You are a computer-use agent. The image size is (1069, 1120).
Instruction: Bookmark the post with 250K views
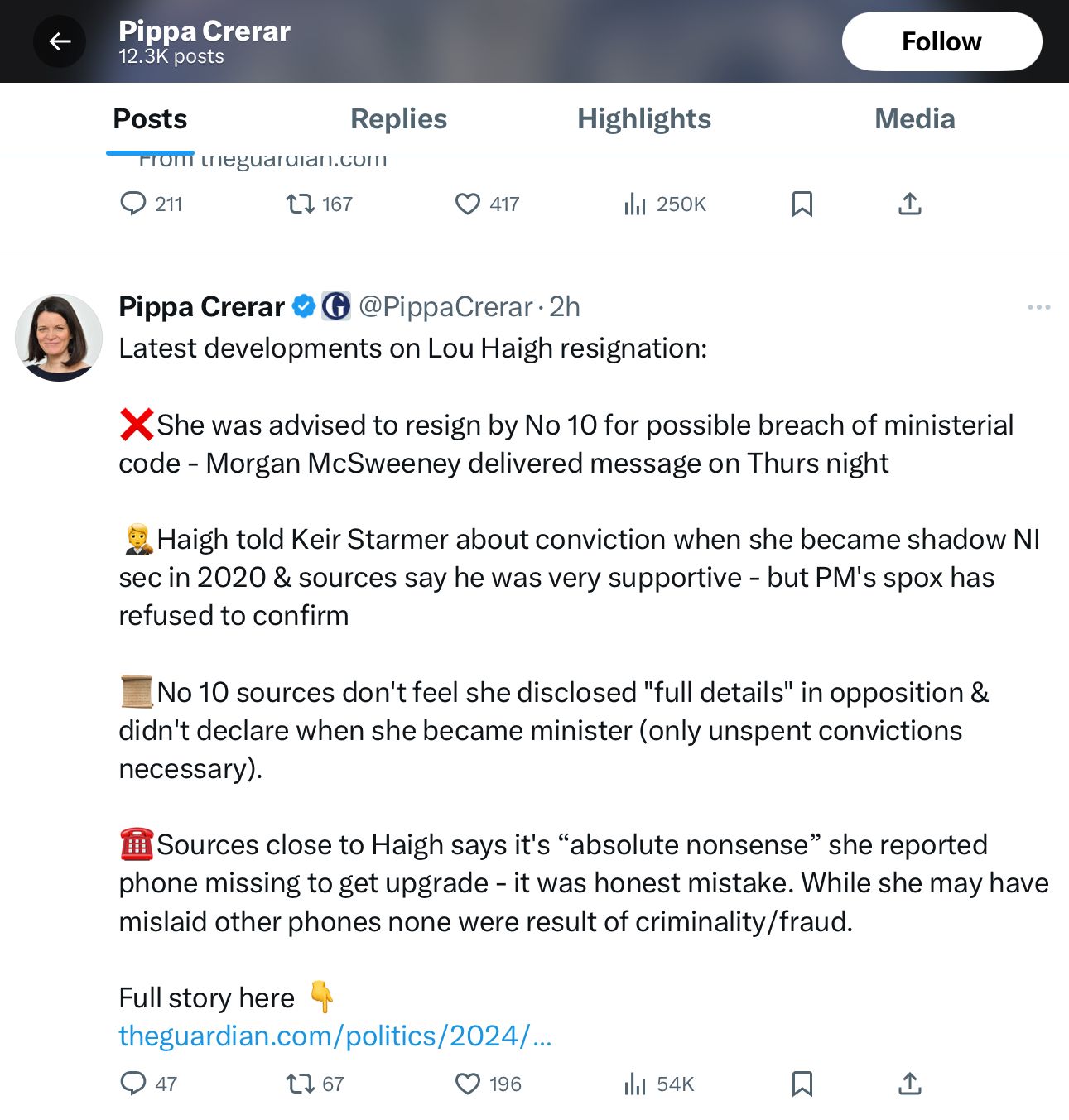802,204
